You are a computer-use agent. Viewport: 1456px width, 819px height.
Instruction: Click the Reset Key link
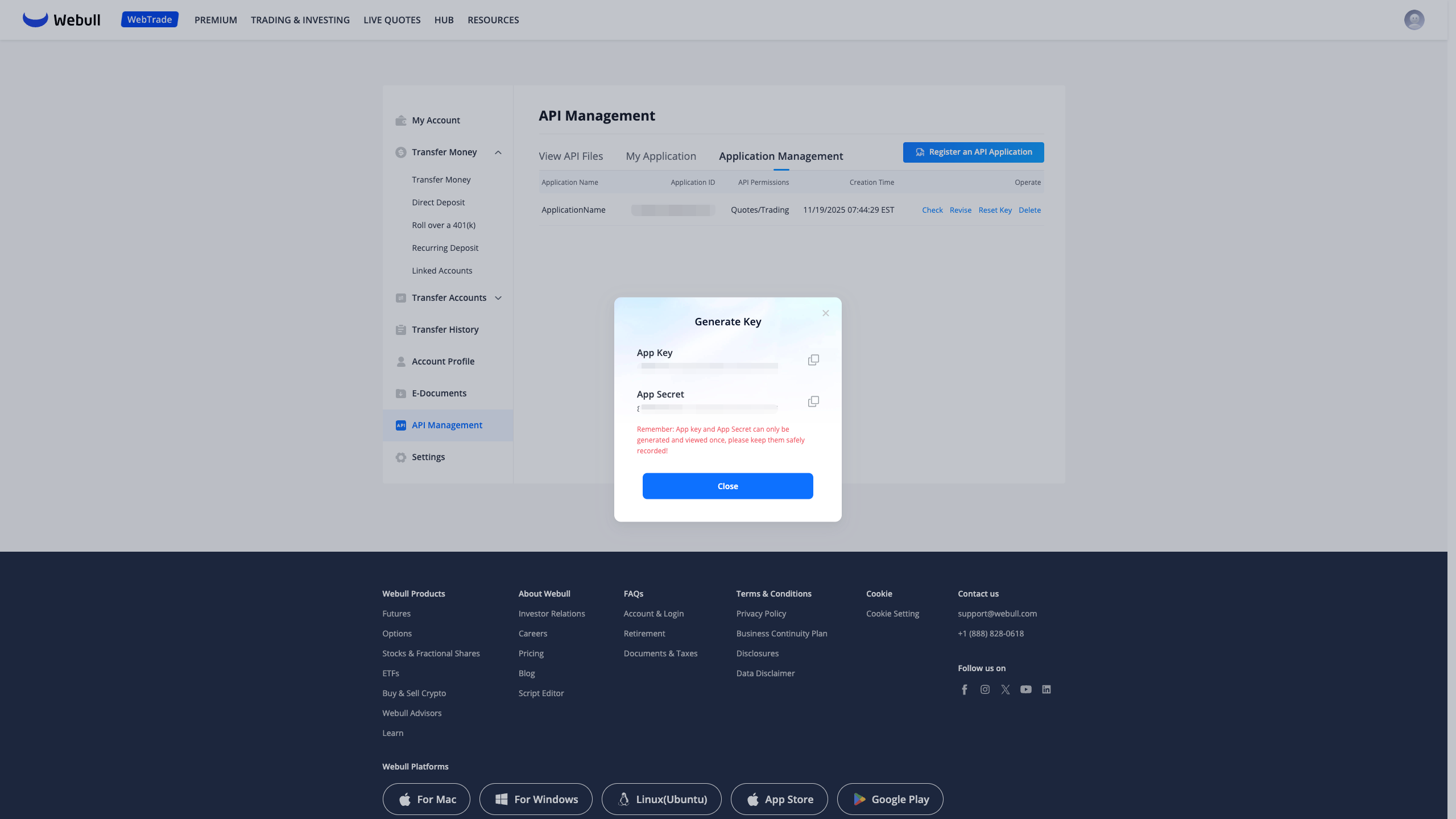(995, 210)
